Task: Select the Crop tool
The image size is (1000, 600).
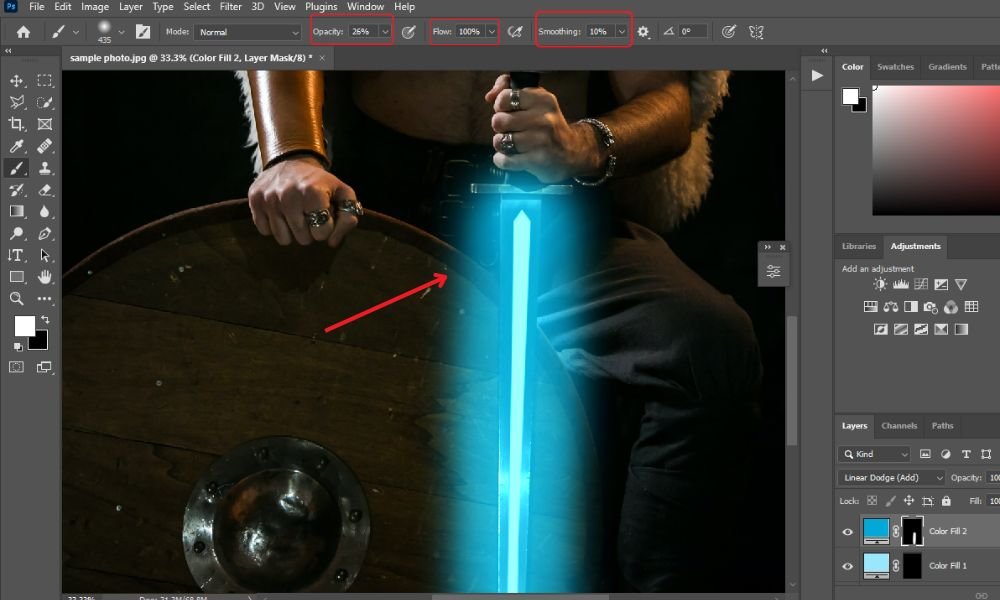Action: pos(17,124)
